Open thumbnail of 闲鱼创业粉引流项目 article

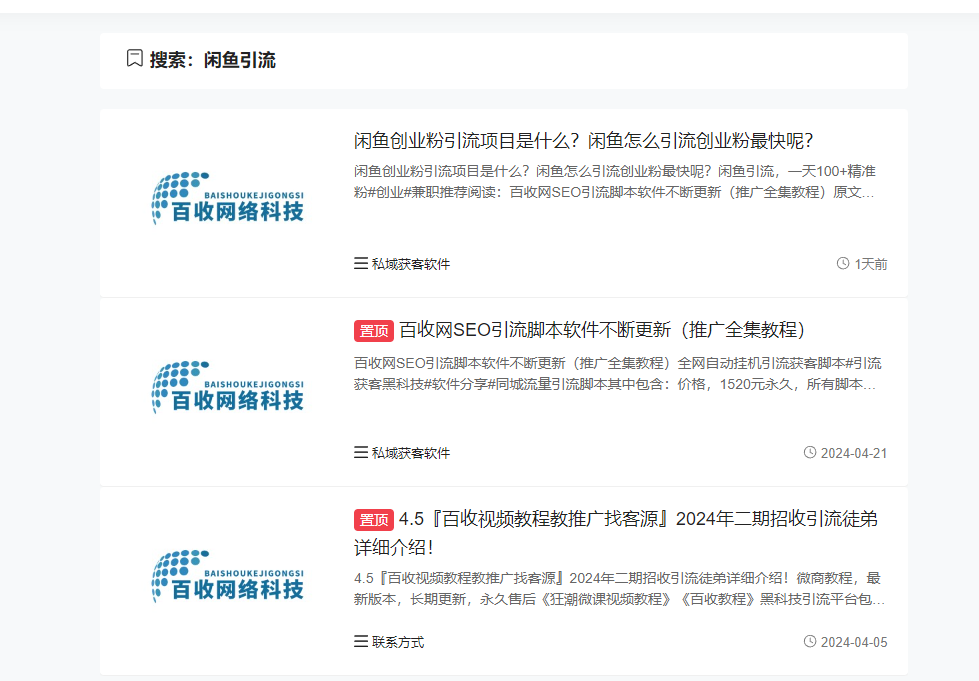coord(227,198)
